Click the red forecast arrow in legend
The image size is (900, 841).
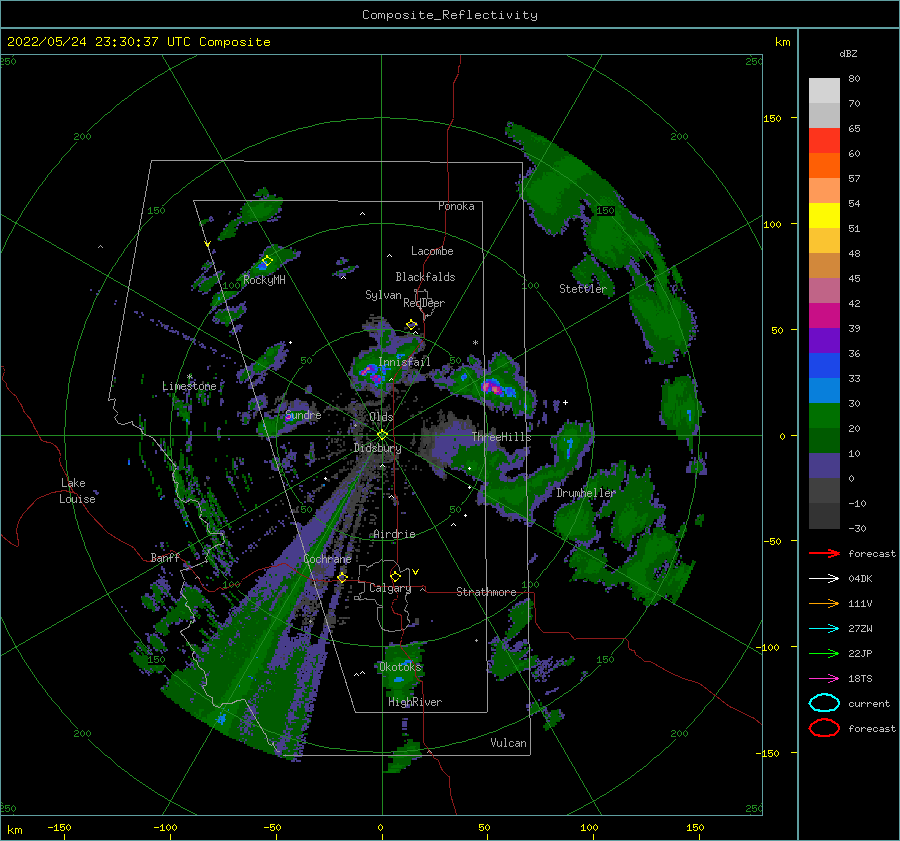tap(824, 553)
